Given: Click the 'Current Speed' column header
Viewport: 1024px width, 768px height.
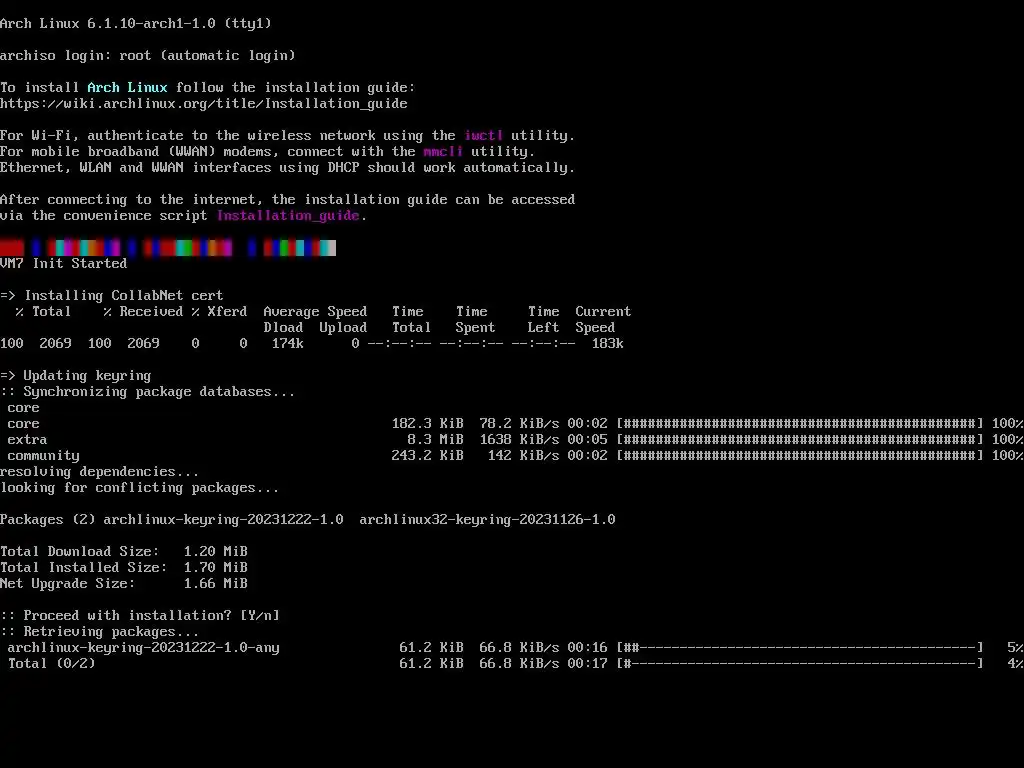Looking at the screenshot, I should [603, 319].
